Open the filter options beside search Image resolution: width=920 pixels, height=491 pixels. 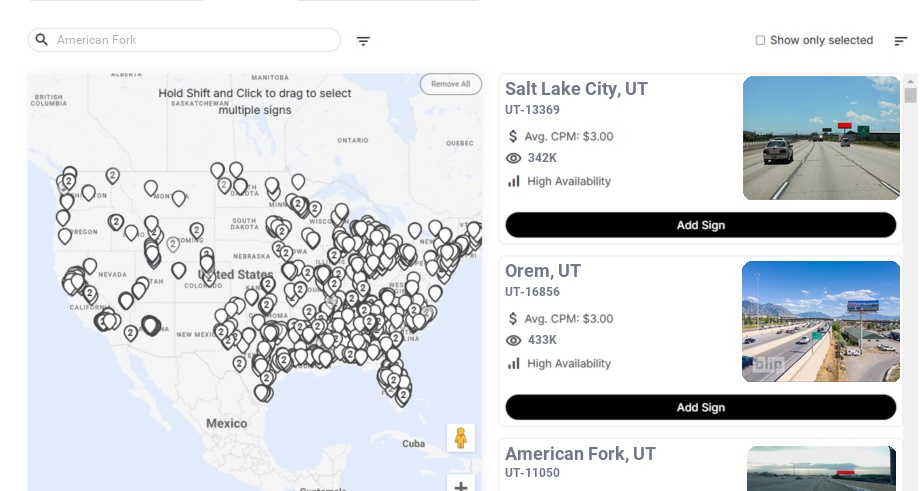[x=363, y=41]
